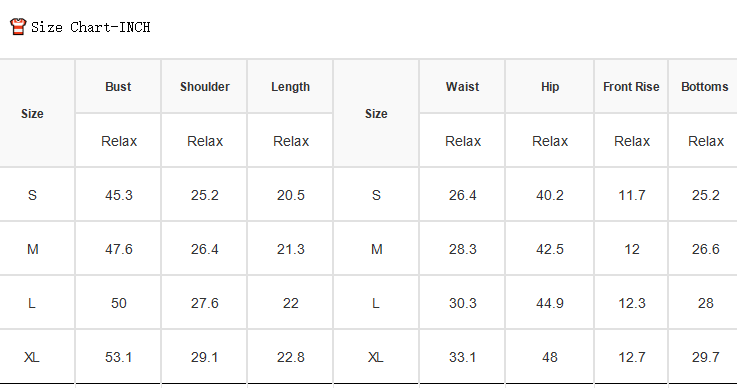Select the Bust column header
This screenshot has width=737, height=388.
click(118, 87)
